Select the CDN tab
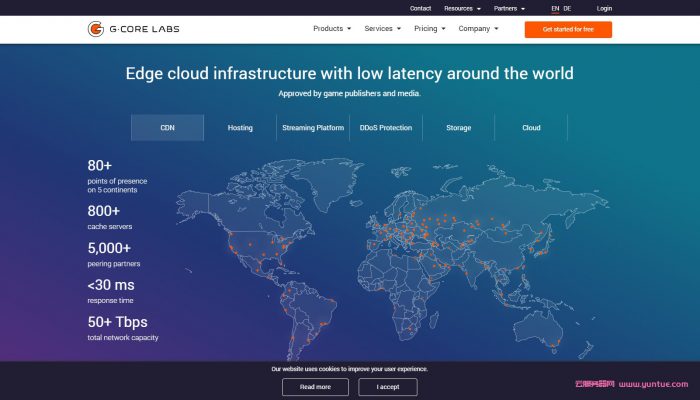This screenshot has height=400, width=700. (x=167, y=128)
